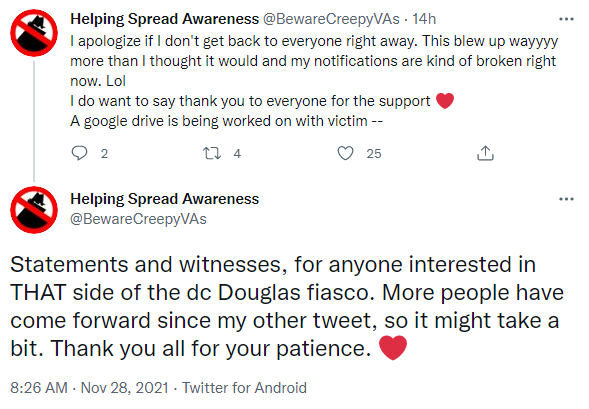
Task: Open the @BewareCreepyVAs handle on first tweet
Action: click(331, 19)
